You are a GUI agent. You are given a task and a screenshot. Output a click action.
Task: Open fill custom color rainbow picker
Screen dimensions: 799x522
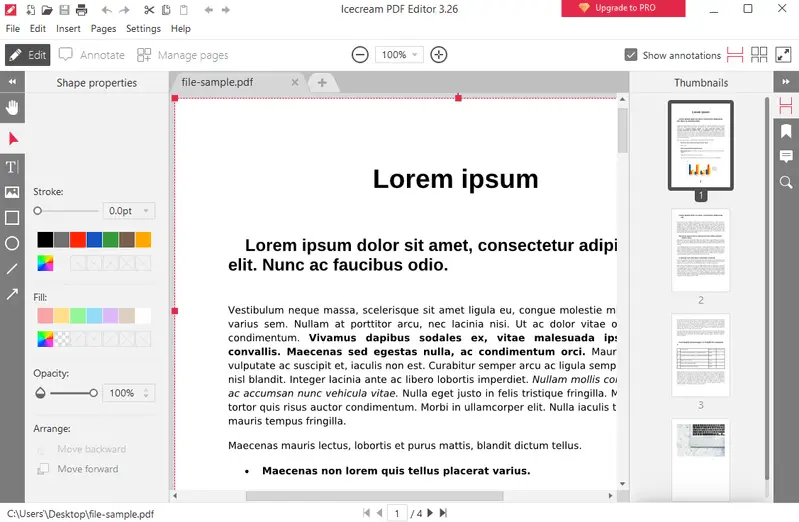tap(45, 338)
